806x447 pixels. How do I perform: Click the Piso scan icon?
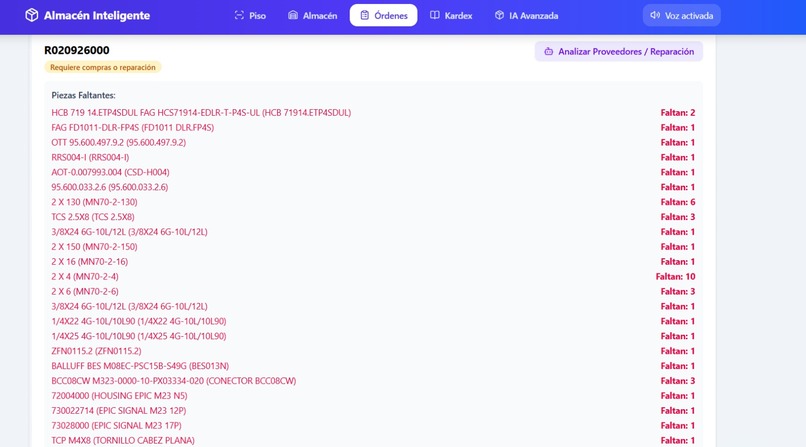(239, 15)
